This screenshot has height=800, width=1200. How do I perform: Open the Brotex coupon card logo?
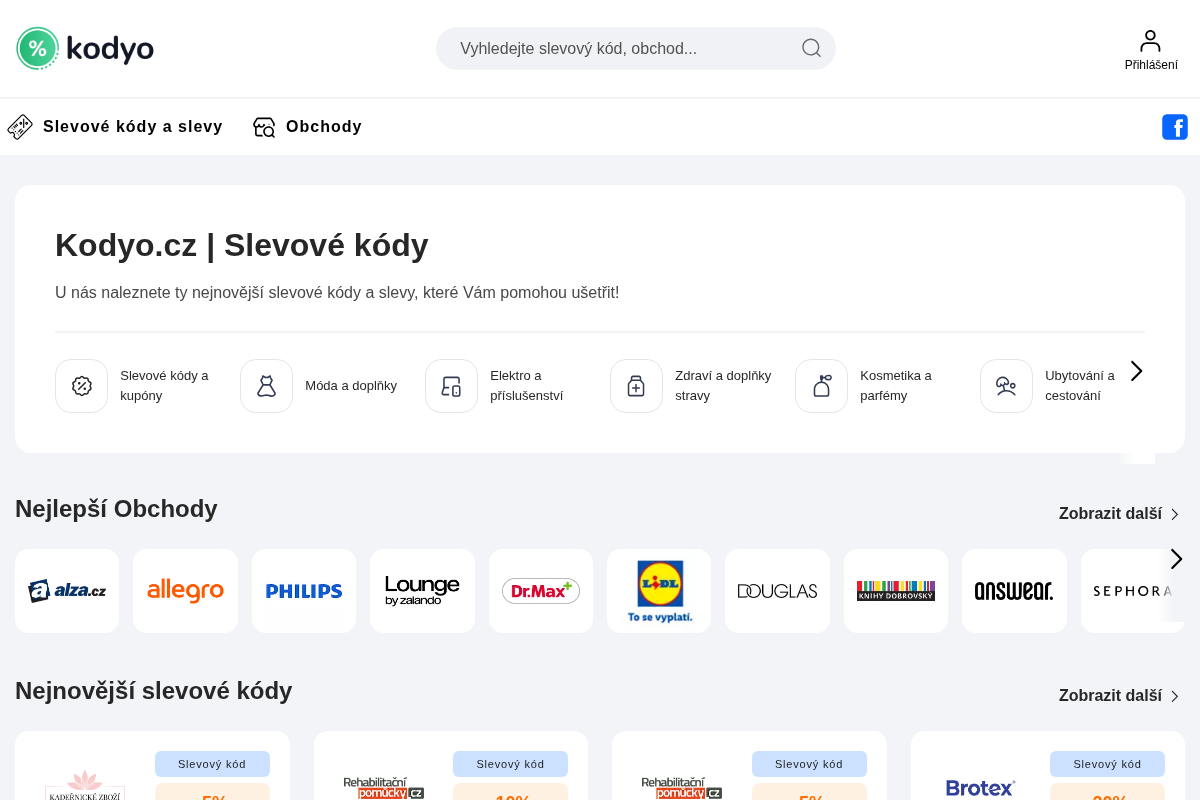980,788
